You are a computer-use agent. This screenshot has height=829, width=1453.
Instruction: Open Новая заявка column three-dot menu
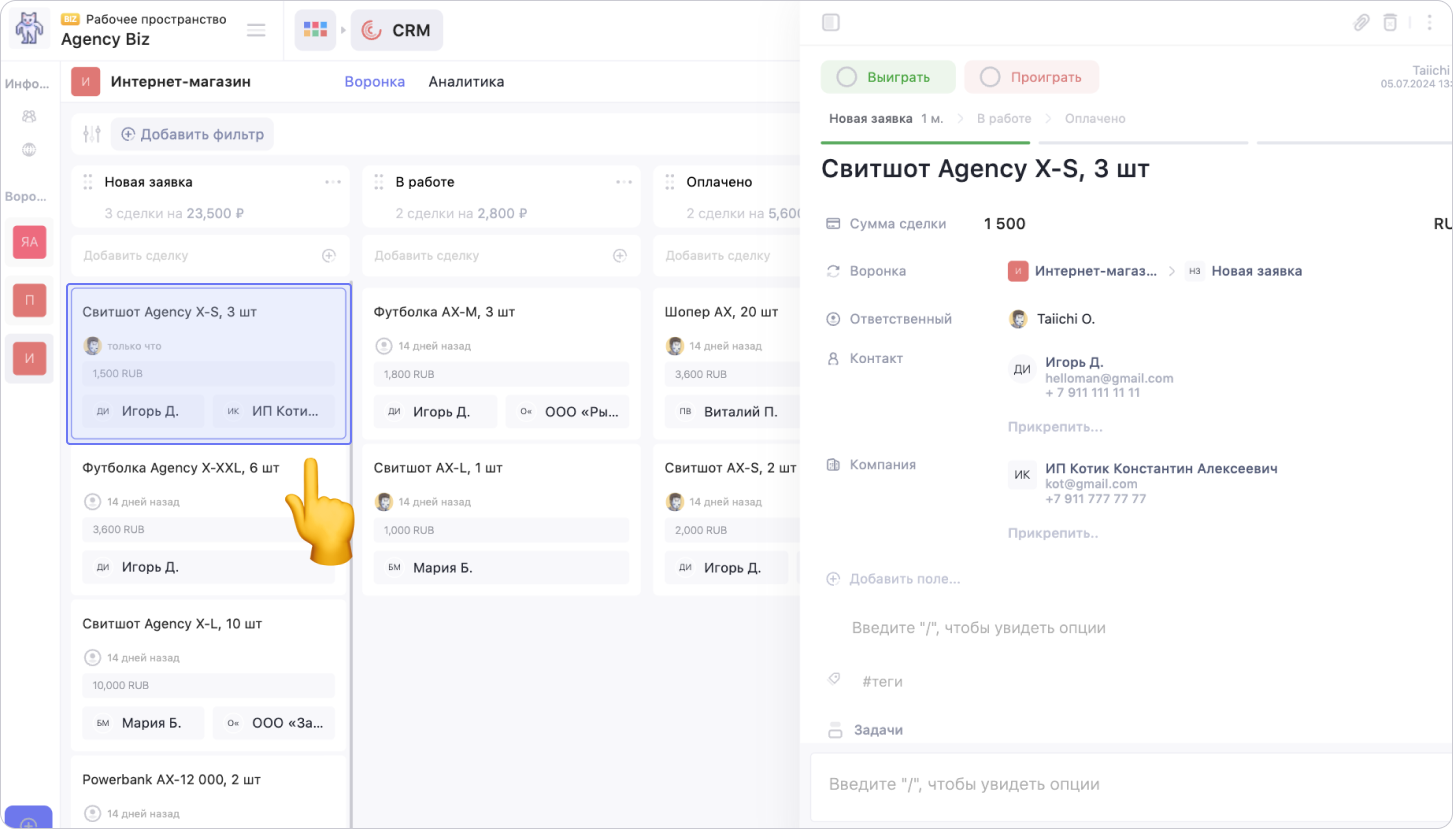pos(333,182)
